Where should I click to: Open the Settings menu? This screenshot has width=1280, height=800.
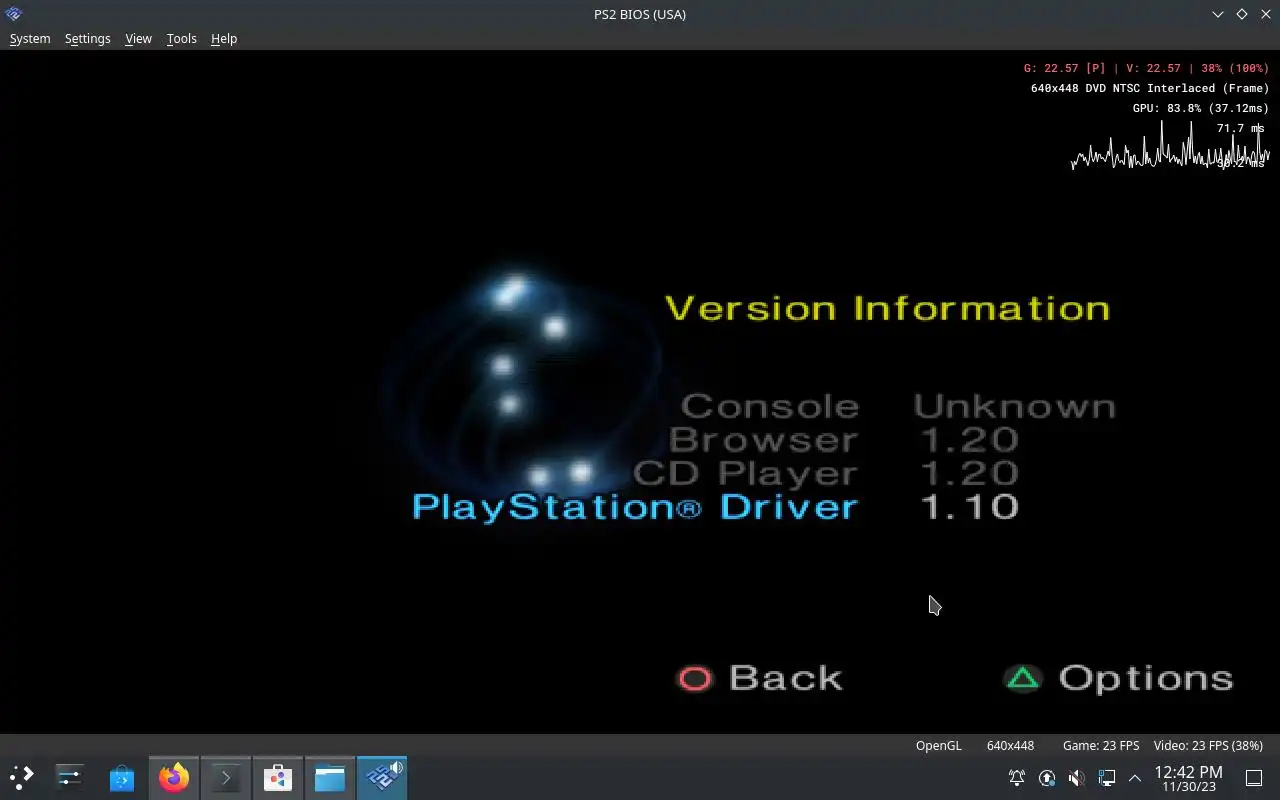[x=87, y=38]
